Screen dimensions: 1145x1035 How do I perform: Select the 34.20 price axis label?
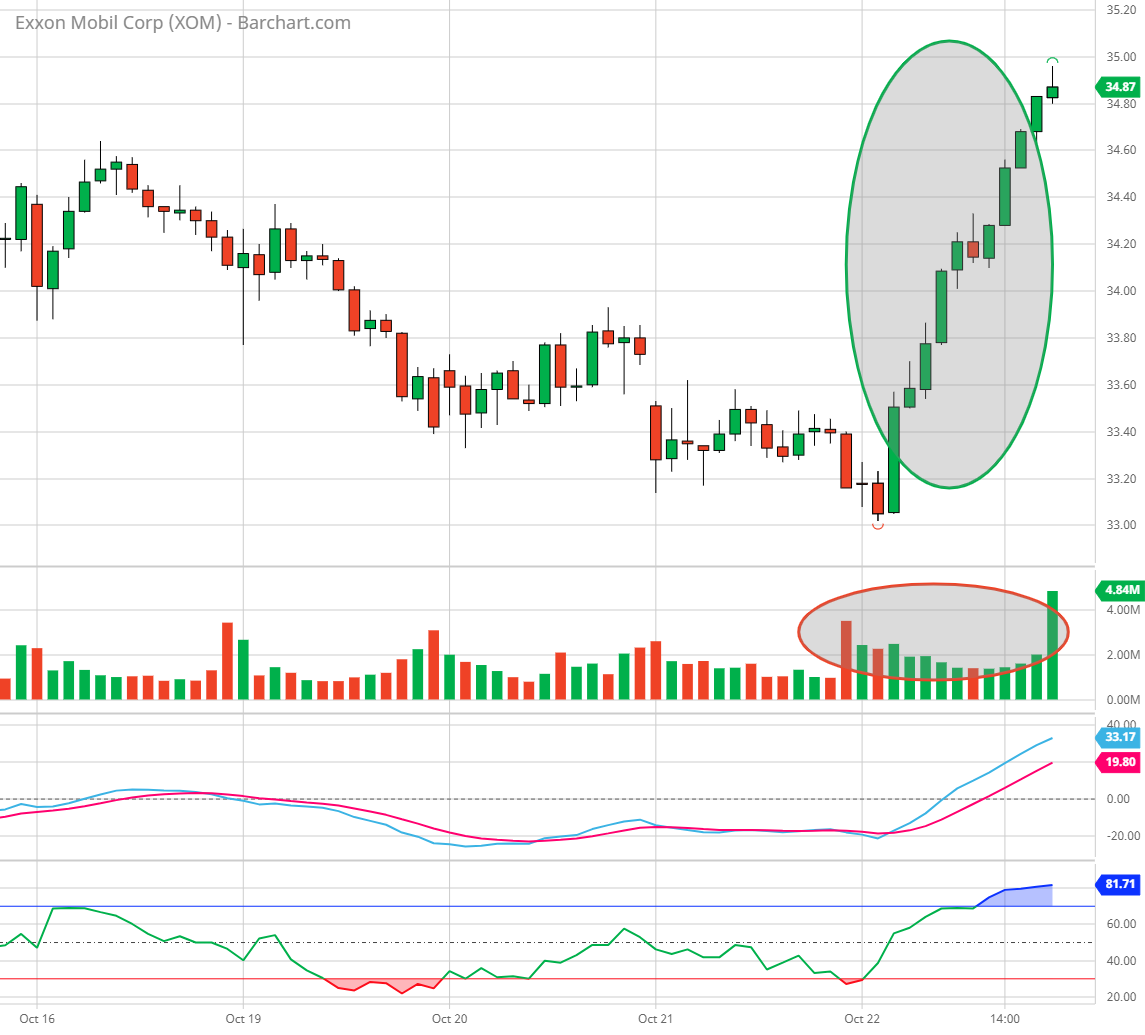(1121, 243)
